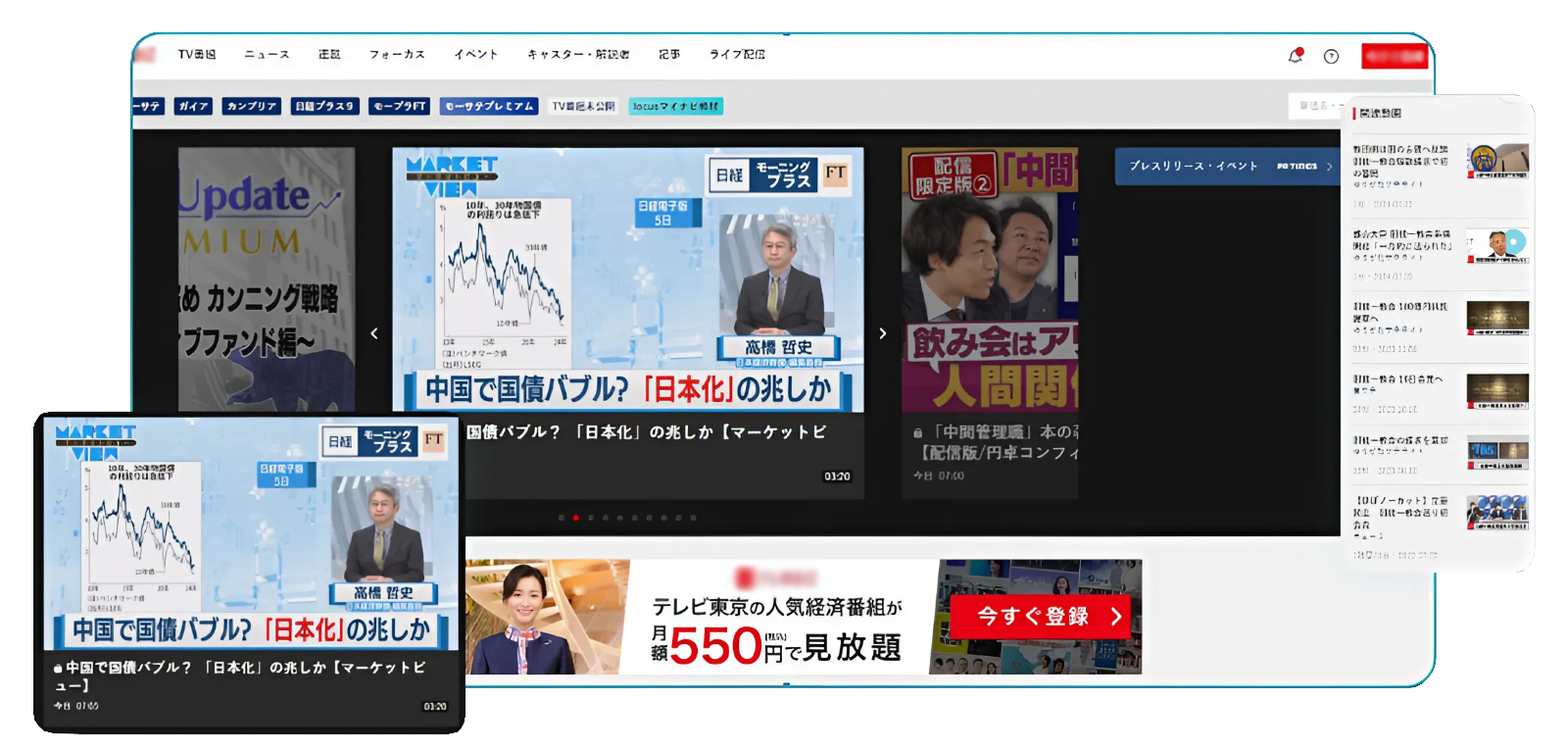Viewport: 1568px width, 751px height.
Task: Go to previous carousel slide arrow
Action: (x=374, y=333)
